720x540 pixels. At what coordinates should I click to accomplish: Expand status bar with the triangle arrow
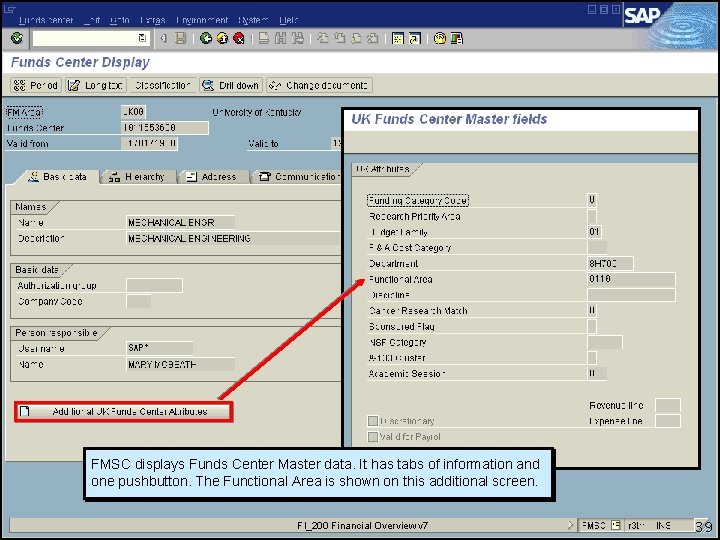click(570, 525)
